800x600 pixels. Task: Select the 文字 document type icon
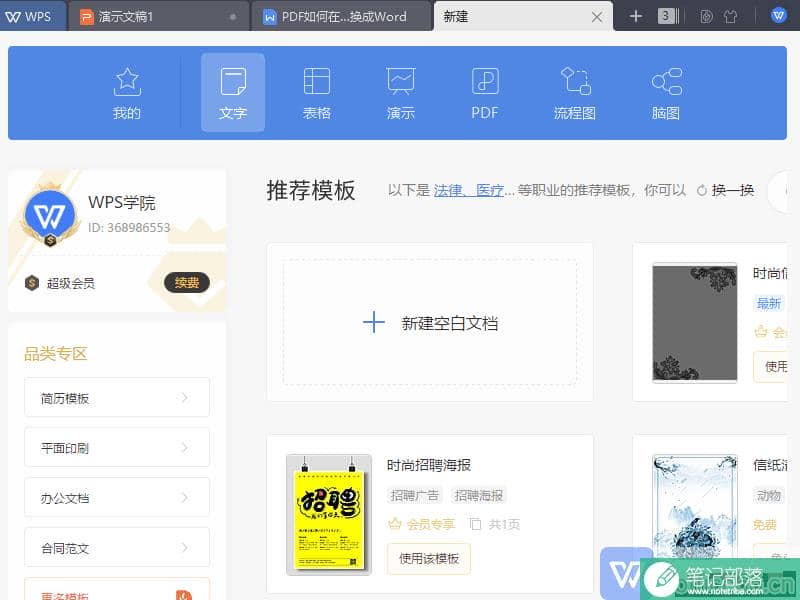point(233,93)
